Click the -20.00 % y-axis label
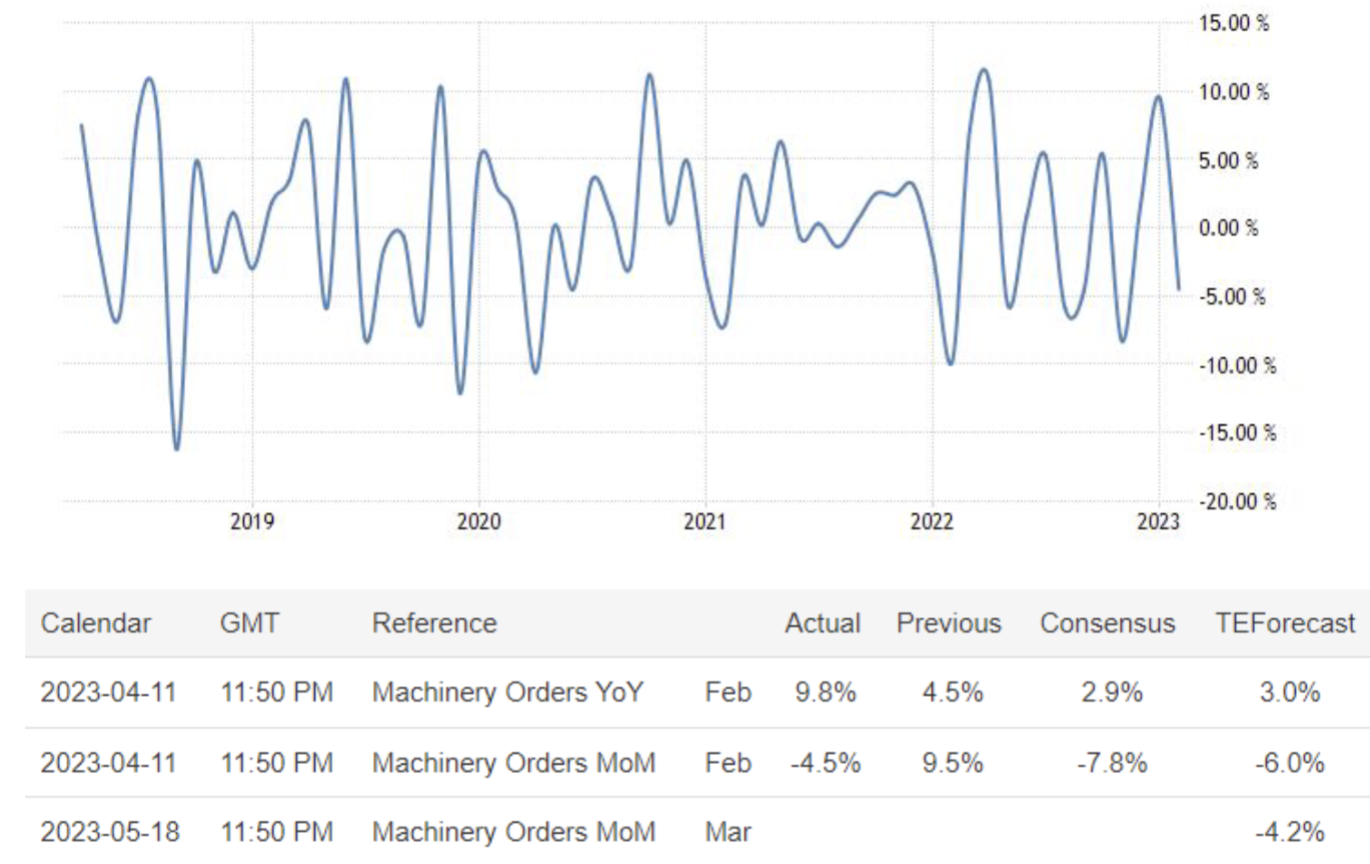The image size is (1370, 864). pos(1236,501)
